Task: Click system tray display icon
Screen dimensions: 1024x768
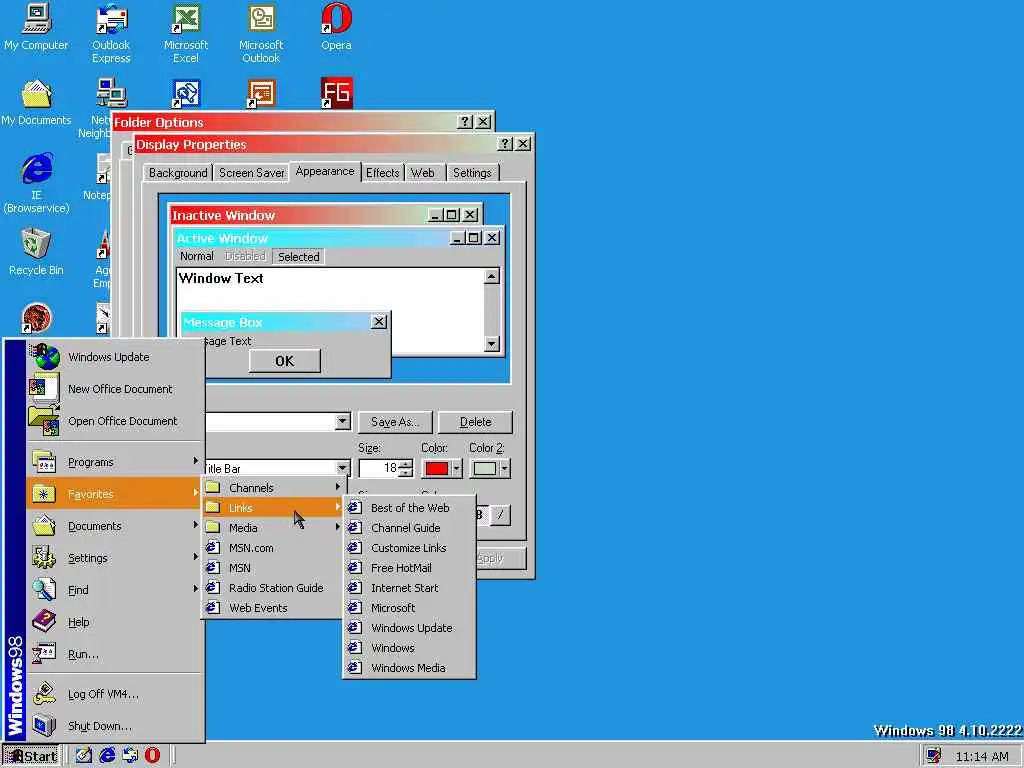Action: click(x=933, y=756)
